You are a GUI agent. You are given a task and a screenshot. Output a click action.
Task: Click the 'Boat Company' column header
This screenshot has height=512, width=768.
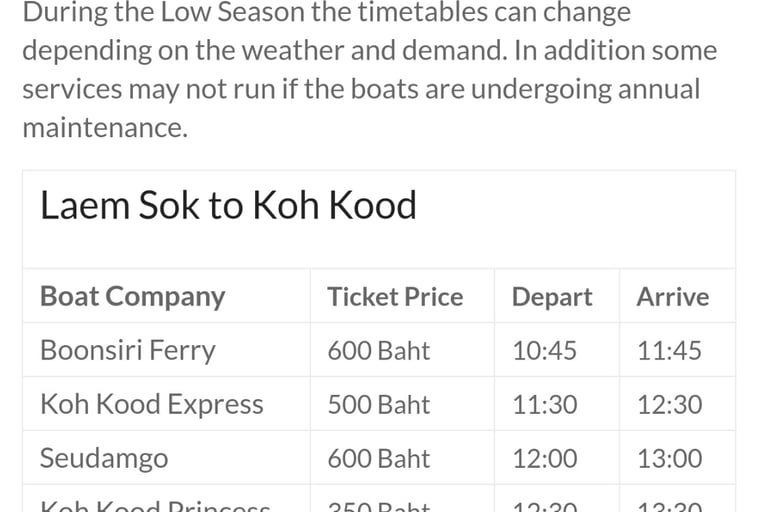pyautogui.click(x=132, y=297)
